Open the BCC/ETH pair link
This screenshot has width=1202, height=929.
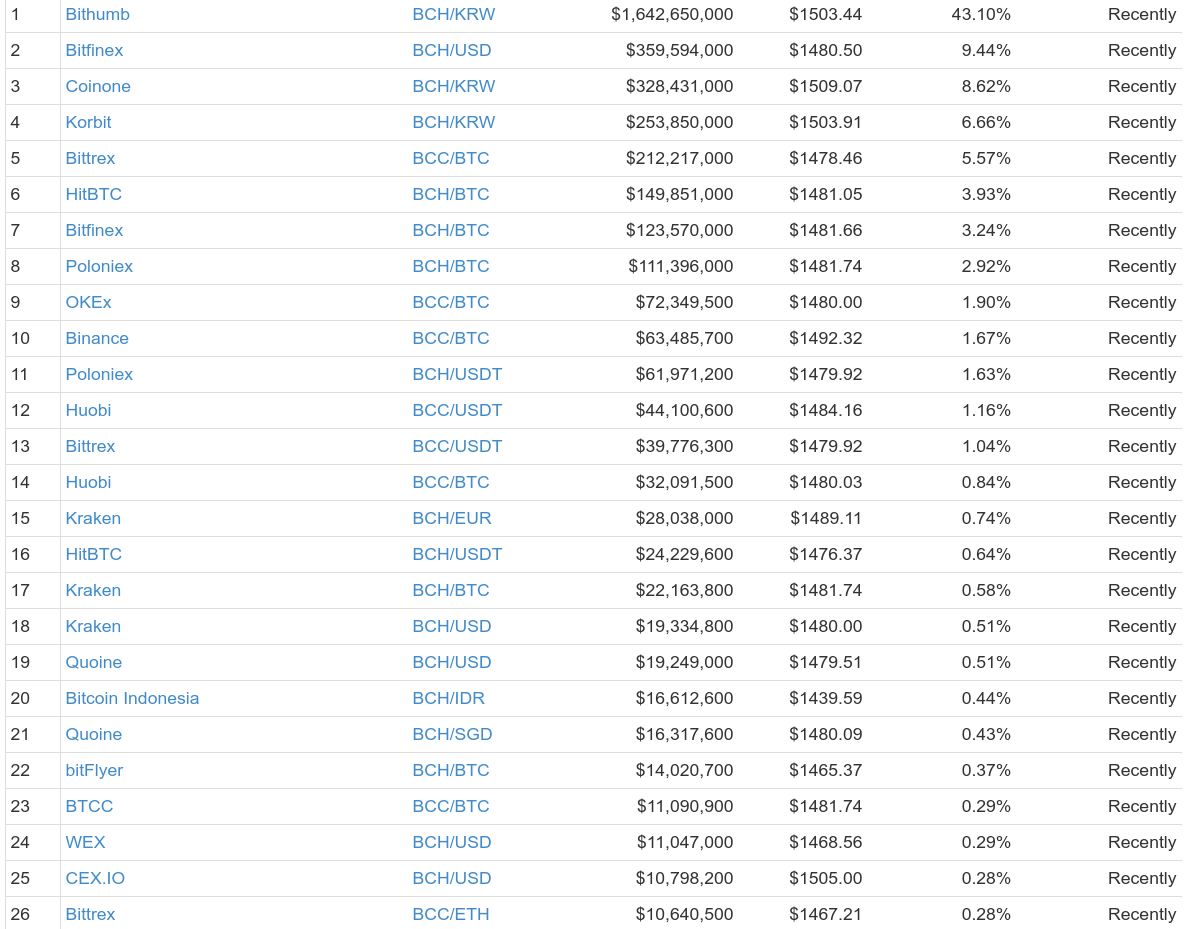point(450,914)
